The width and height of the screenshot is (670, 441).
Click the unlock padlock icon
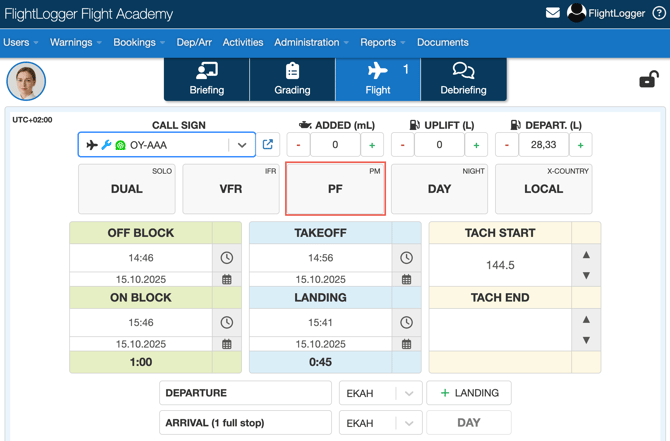point(648,80)
